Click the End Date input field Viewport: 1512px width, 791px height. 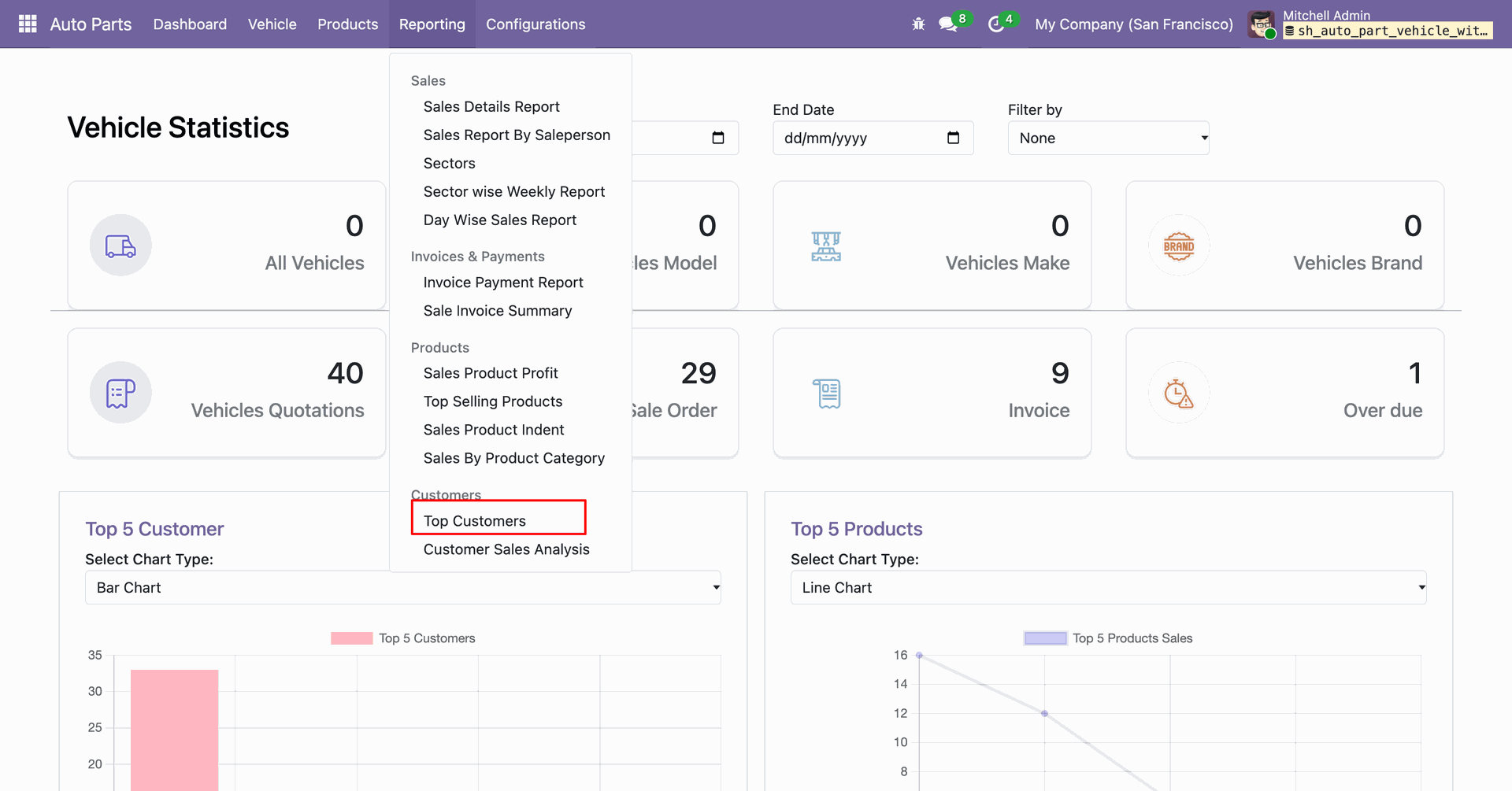[873, 138]
